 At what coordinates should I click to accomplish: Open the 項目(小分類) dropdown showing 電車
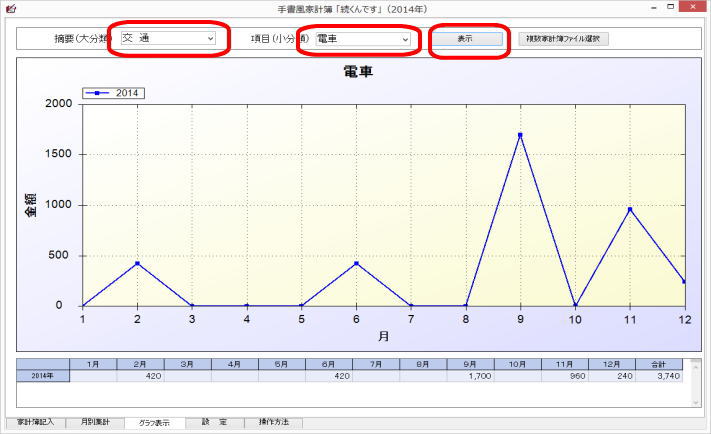tap(362, 39)
